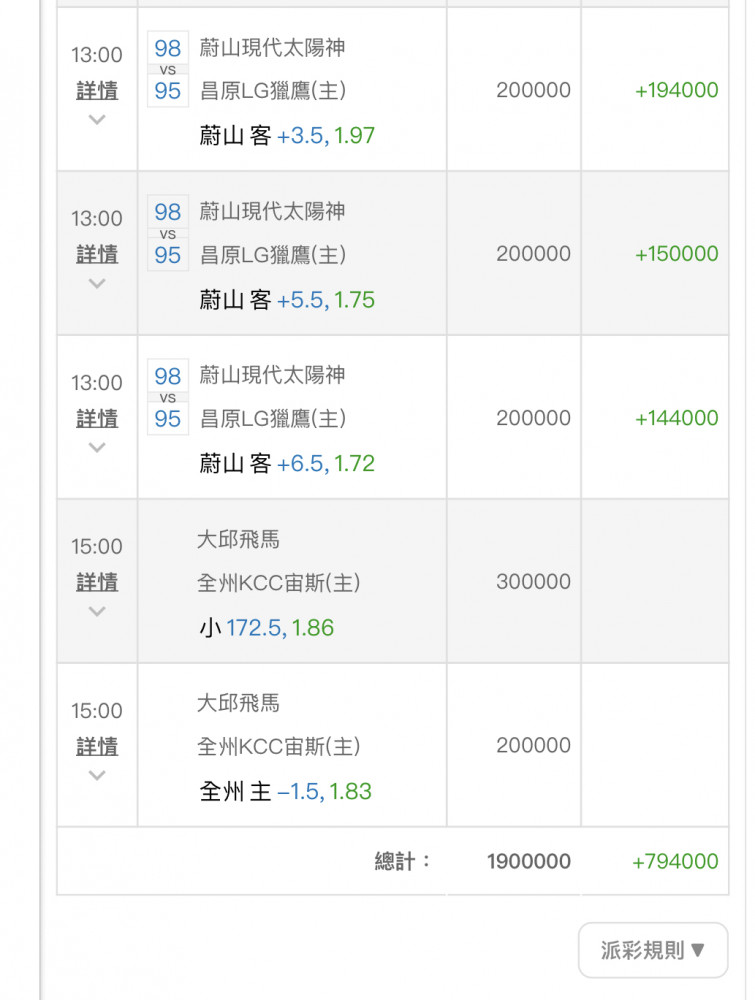This screenshot has height=1000, width=755.
Task: Expand chevron under 詳情 for 全州 主 -1.5 bet
Action: [97, 776]
